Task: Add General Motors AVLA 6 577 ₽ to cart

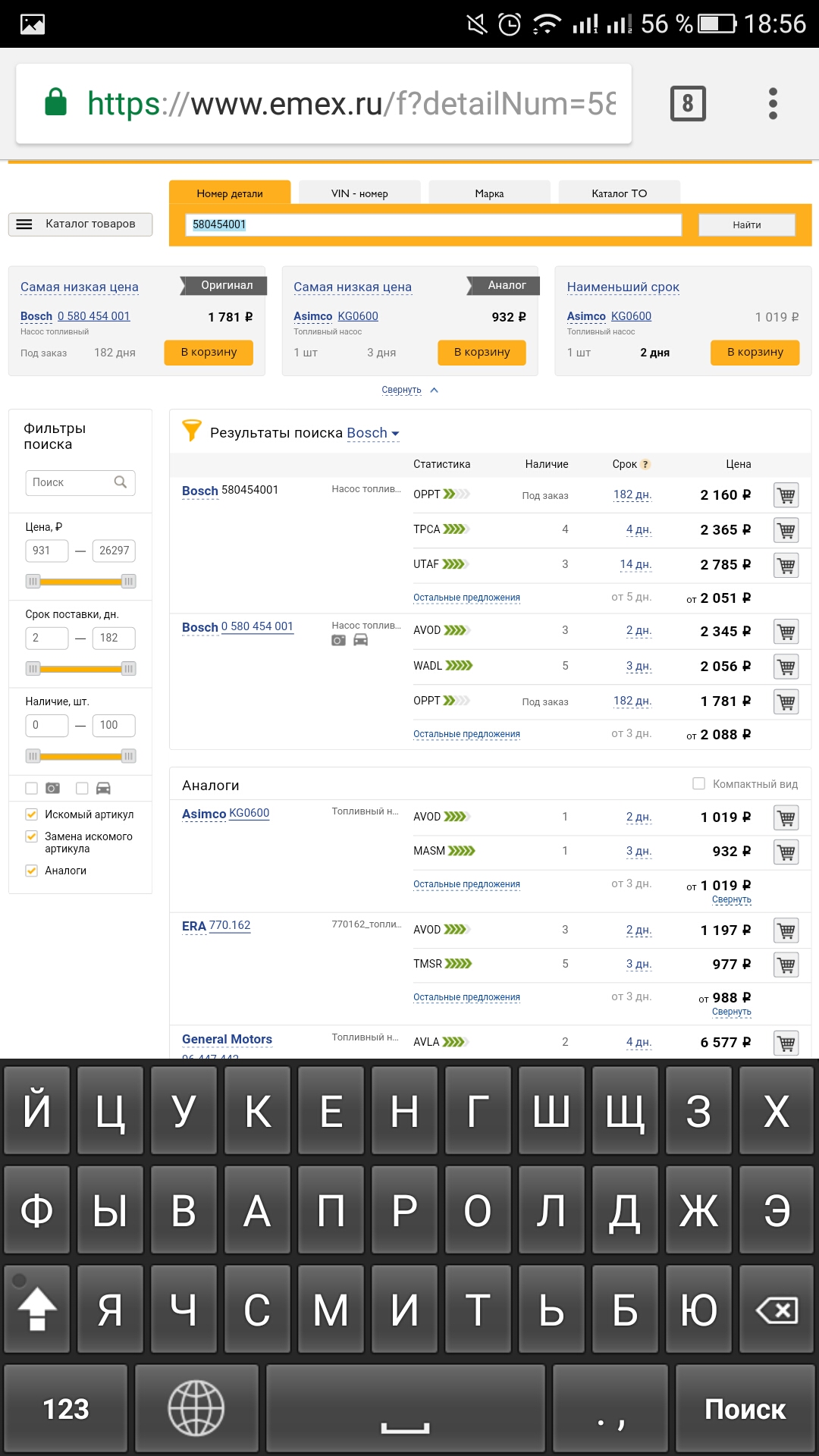Action: [786, 1043]
